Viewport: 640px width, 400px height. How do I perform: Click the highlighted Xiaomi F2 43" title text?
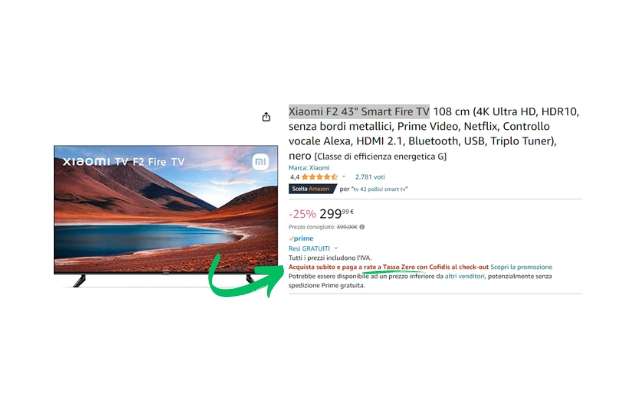(x=359, y=111)
